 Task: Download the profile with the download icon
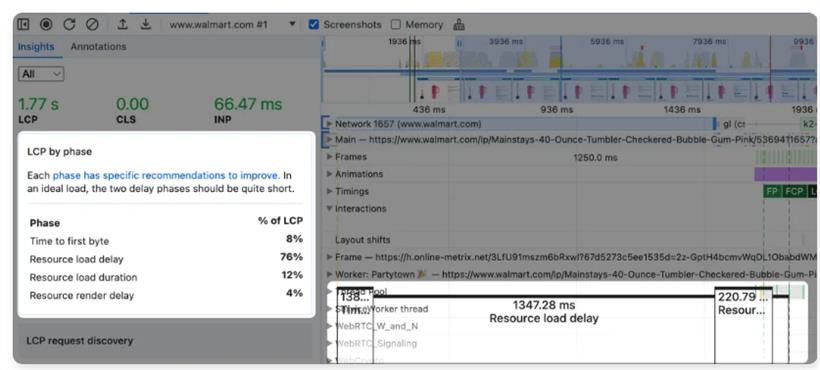click(x=146, y=25)
